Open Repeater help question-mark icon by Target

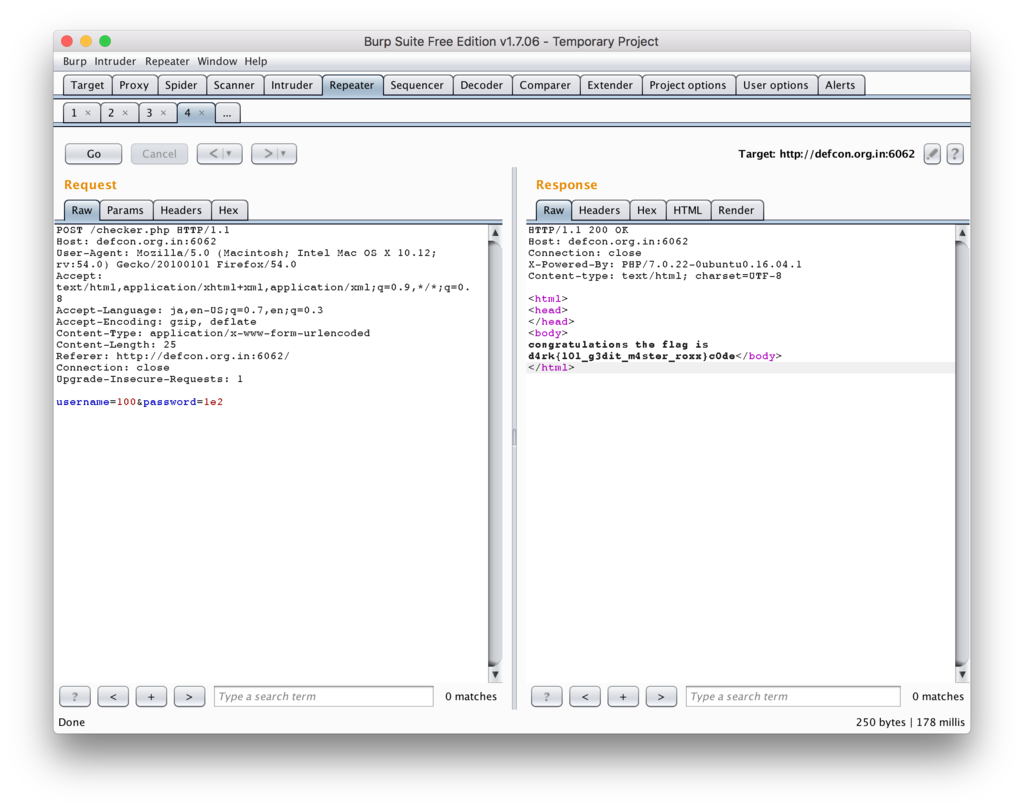(955, 154)
